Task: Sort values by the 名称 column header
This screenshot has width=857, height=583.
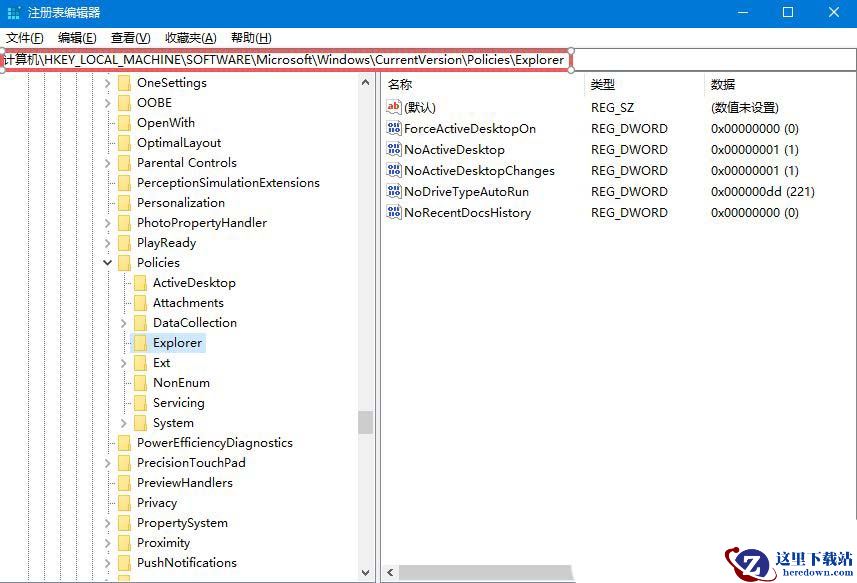Action: 400,84
